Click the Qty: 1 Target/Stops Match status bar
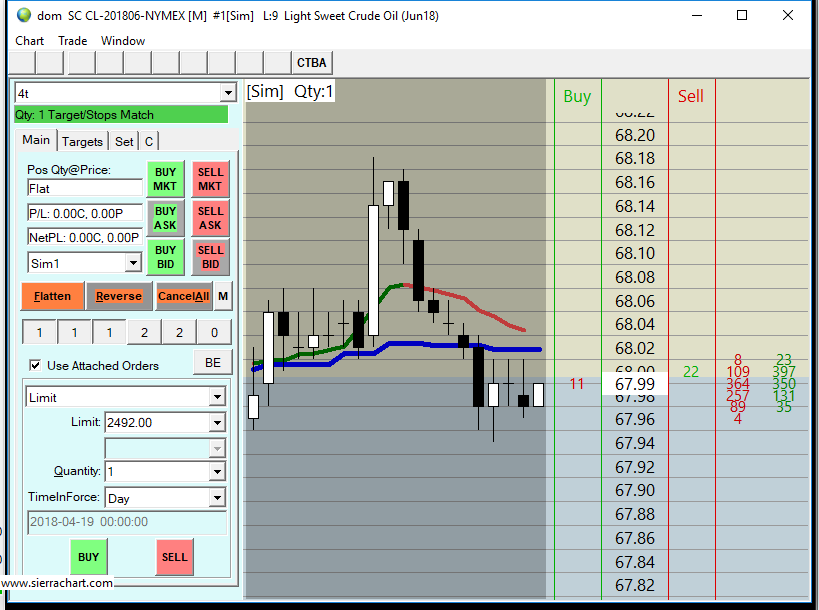The width and height of the screenshot is (819, 610). tap(121, 114)
